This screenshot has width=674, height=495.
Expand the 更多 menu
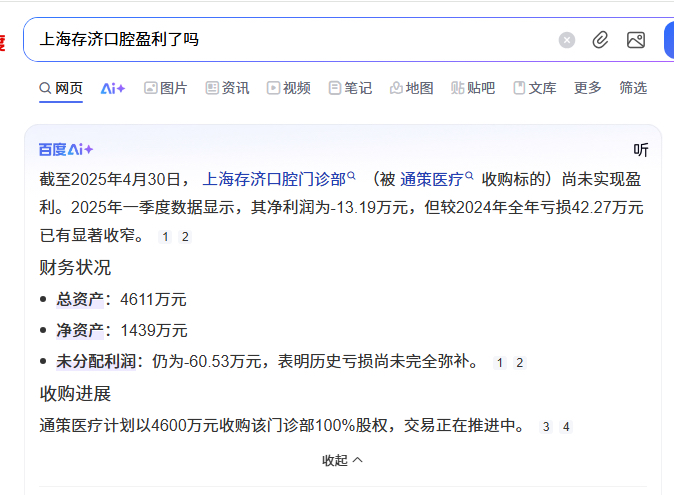click(588, 88)
